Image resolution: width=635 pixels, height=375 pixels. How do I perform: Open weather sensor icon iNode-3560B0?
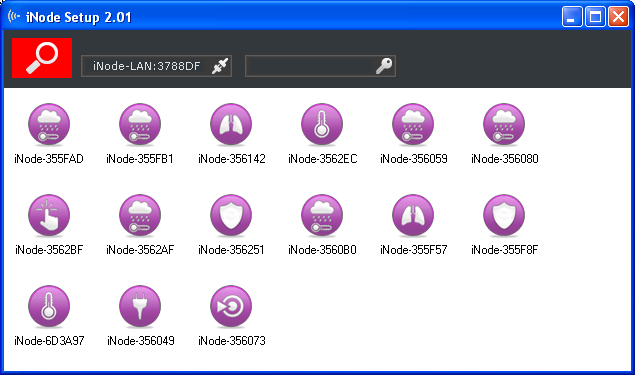coord(322,215)
